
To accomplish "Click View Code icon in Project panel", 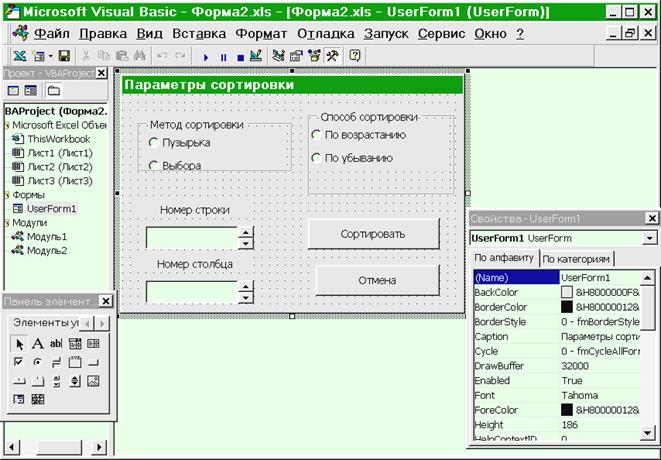I will 13,91.
